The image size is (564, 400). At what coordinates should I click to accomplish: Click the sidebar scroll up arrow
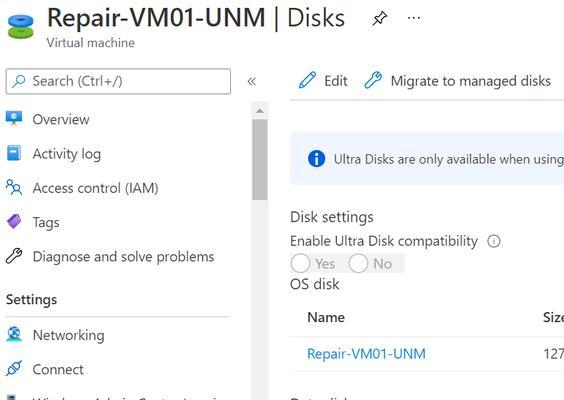pos(260,111)
